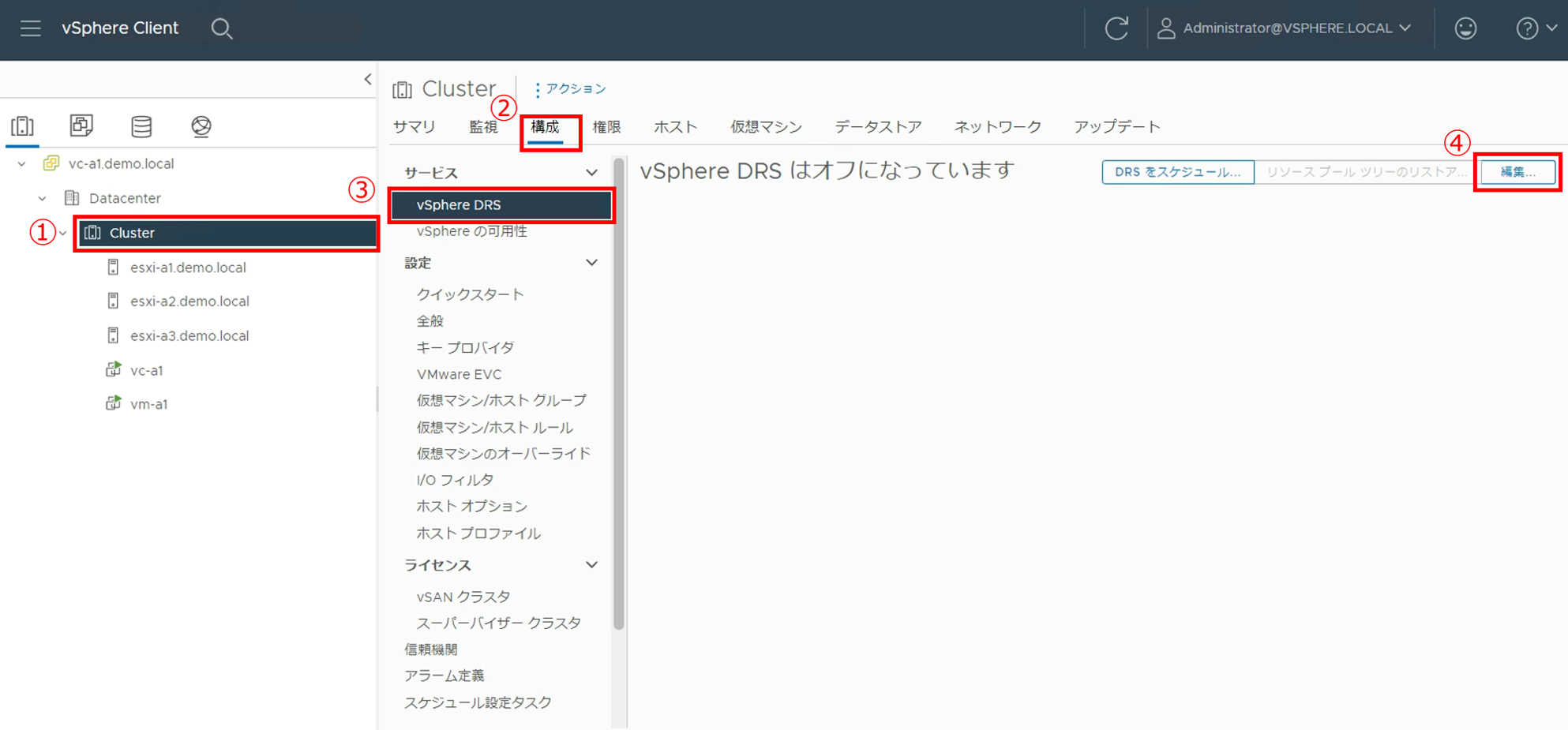The height and width of the screenshot is (730, 1568).
Task: Open 仮想マシン/ホスト グループ
Action: tap(501, 400)
